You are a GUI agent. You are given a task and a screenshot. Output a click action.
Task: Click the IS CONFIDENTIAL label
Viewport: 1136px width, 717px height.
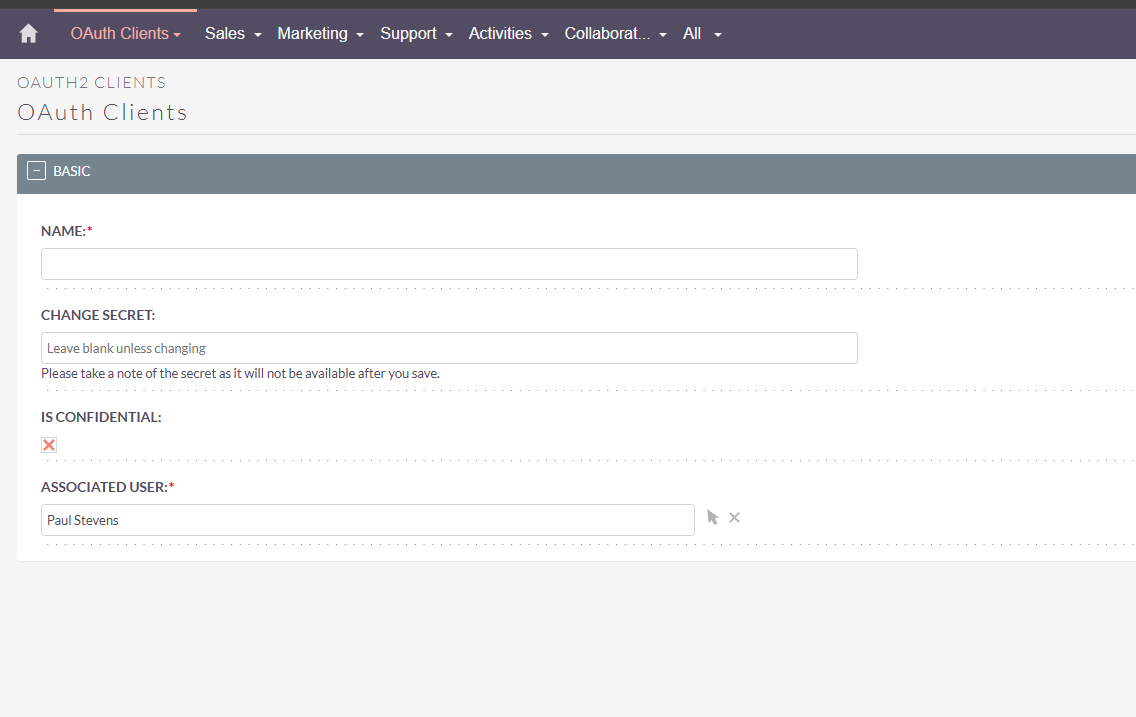click(101, 417)
